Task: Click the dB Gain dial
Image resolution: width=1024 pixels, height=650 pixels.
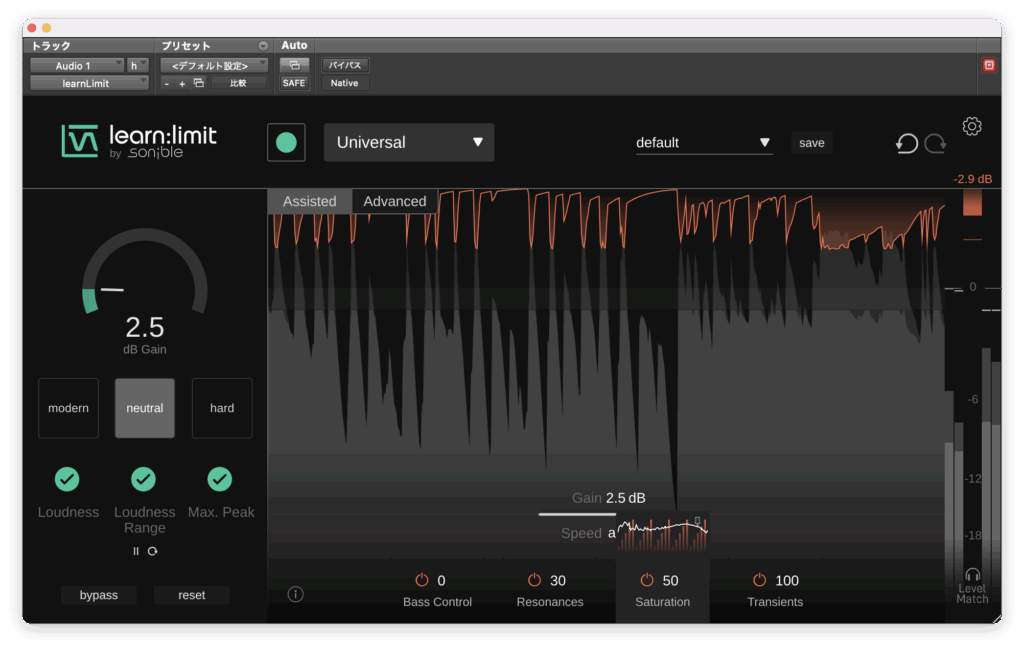Action: 145,272
